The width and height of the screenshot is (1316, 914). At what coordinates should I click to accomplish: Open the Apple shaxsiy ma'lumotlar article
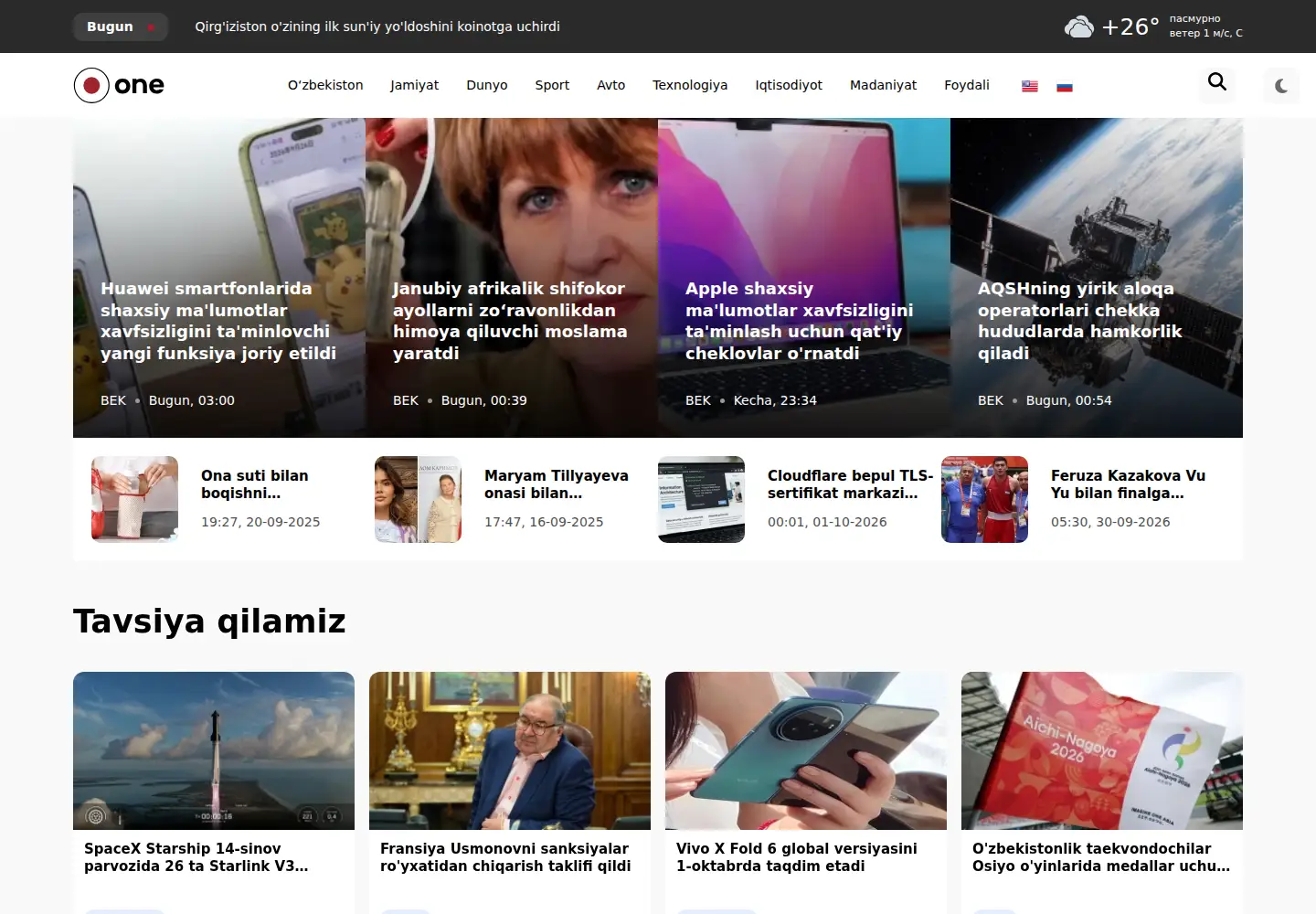800,321
